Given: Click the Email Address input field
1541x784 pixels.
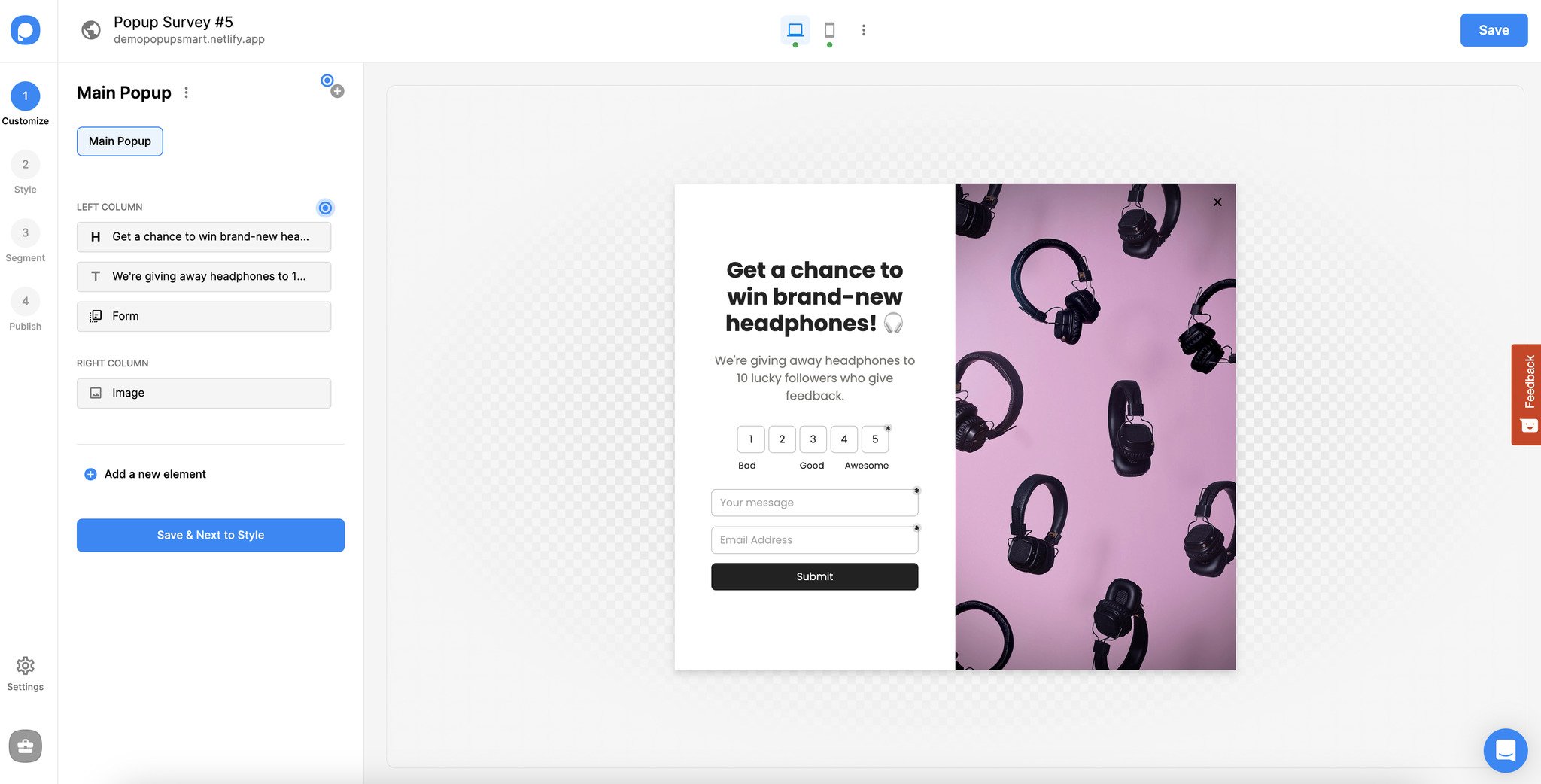Looking at the screenshot, I should click(x=814, y=539).
